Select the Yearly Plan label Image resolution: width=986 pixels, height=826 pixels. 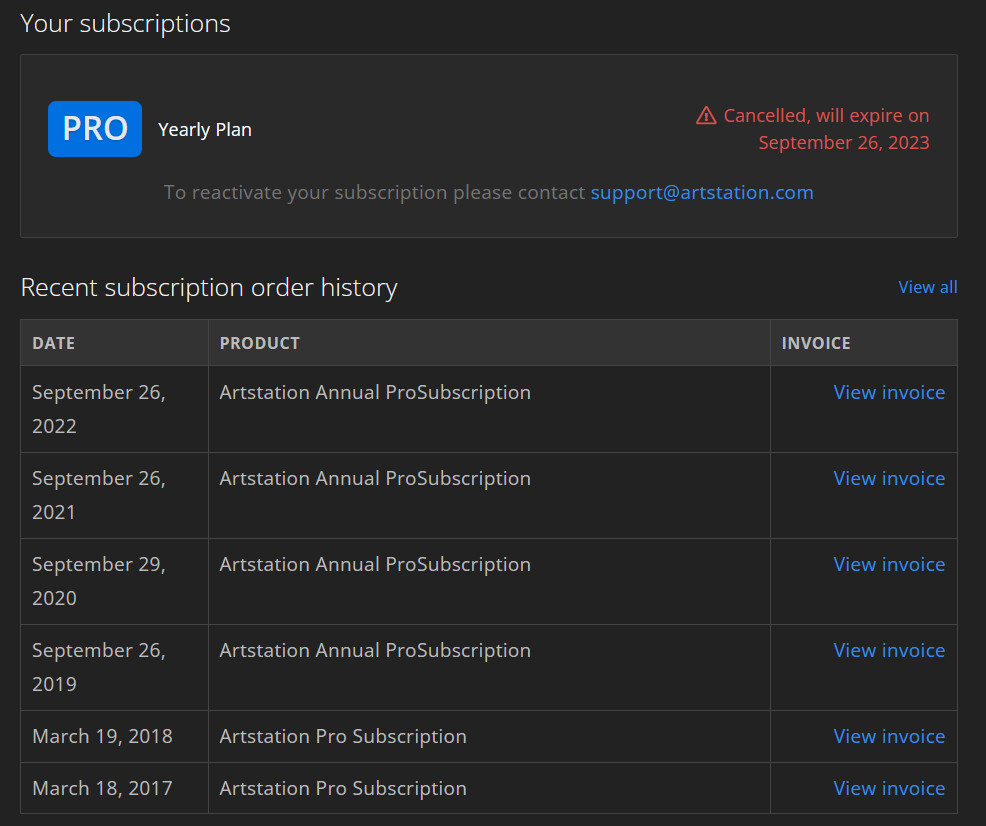tap(205, 129)
